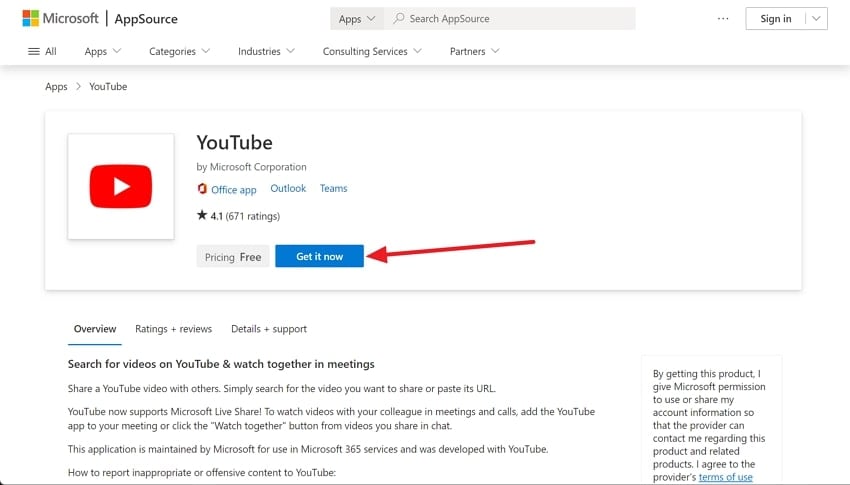Go to Apps breadcrumb link
Image resolution: width=850 pixels, height=485 pixels.
(56, 87)
